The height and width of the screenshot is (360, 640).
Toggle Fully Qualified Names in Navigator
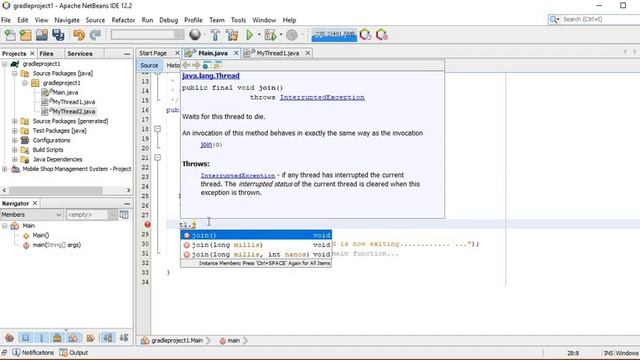(x=90, y=338)
